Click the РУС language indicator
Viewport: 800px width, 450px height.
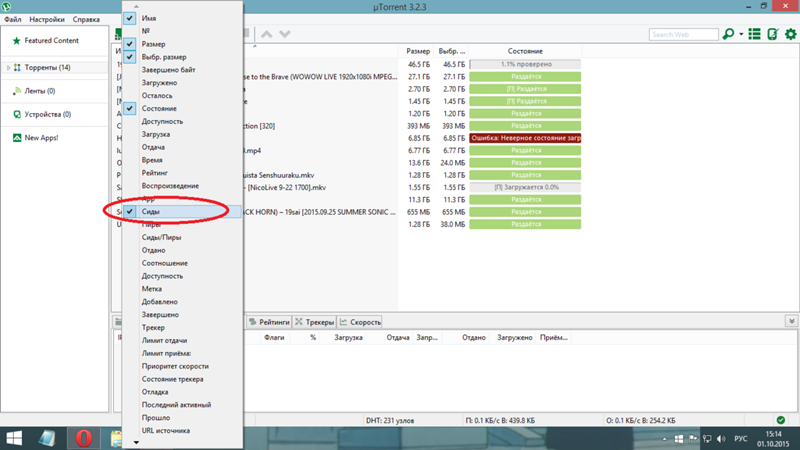741,439
